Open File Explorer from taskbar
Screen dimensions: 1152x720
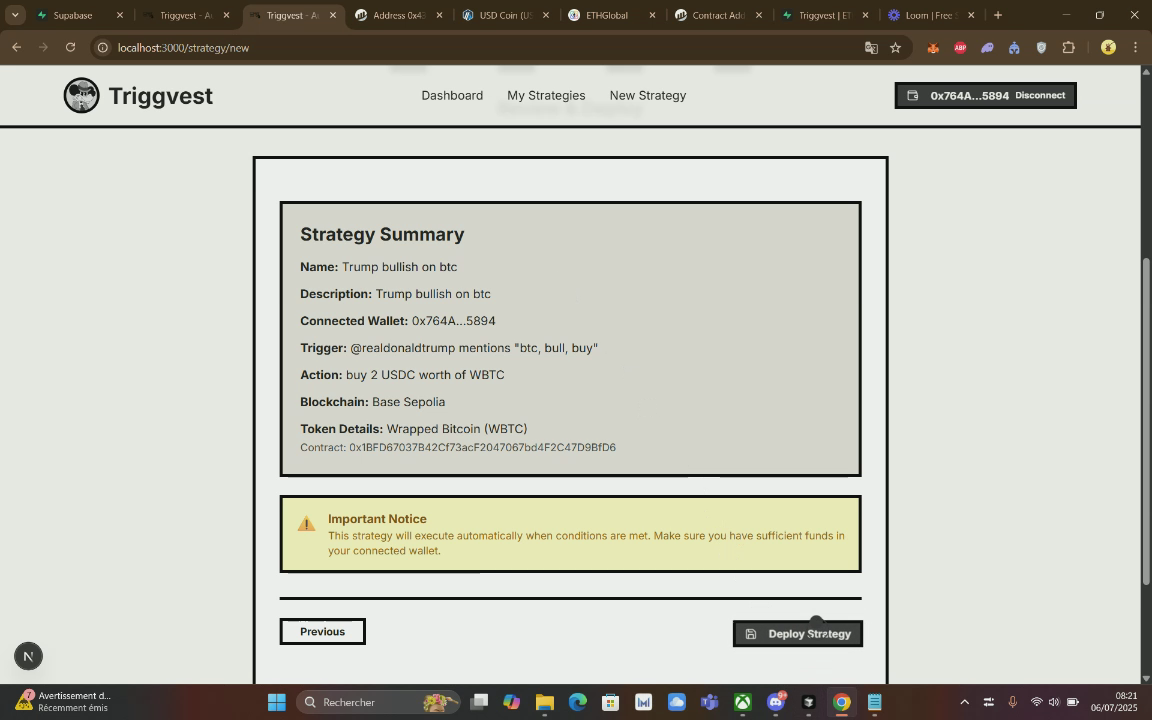tap(544, 702)
